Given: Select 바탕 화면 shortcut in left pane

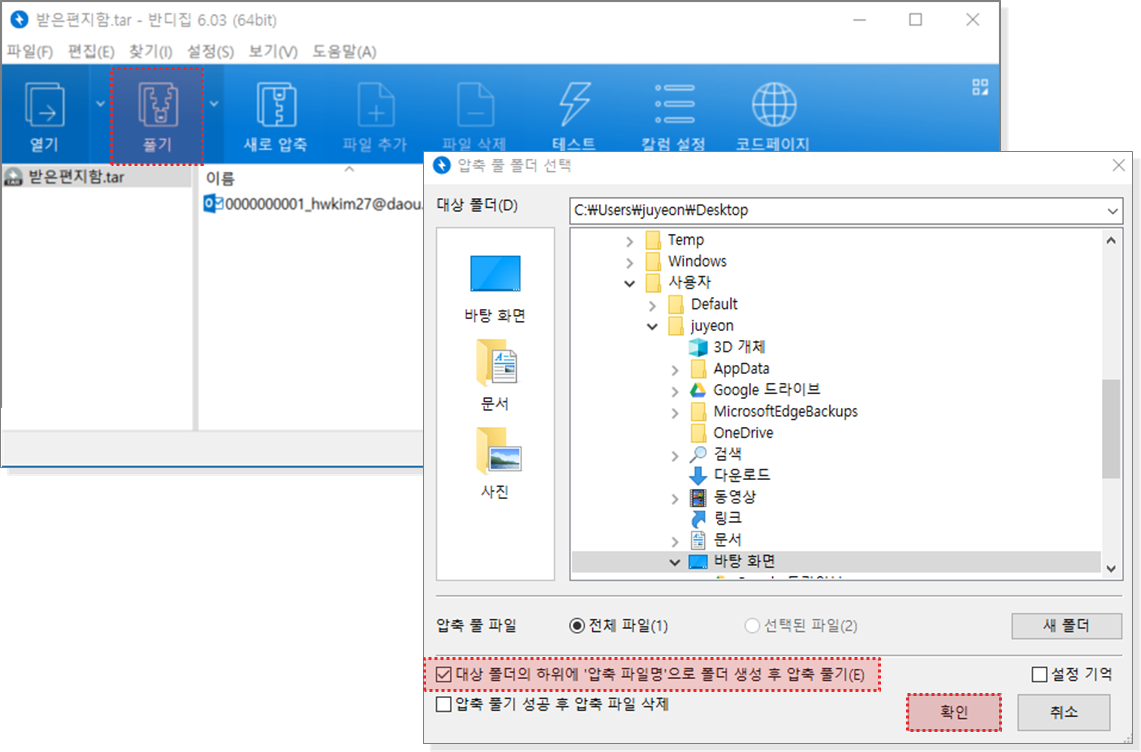Looking at the screenshot, I should tap(495, 274).
